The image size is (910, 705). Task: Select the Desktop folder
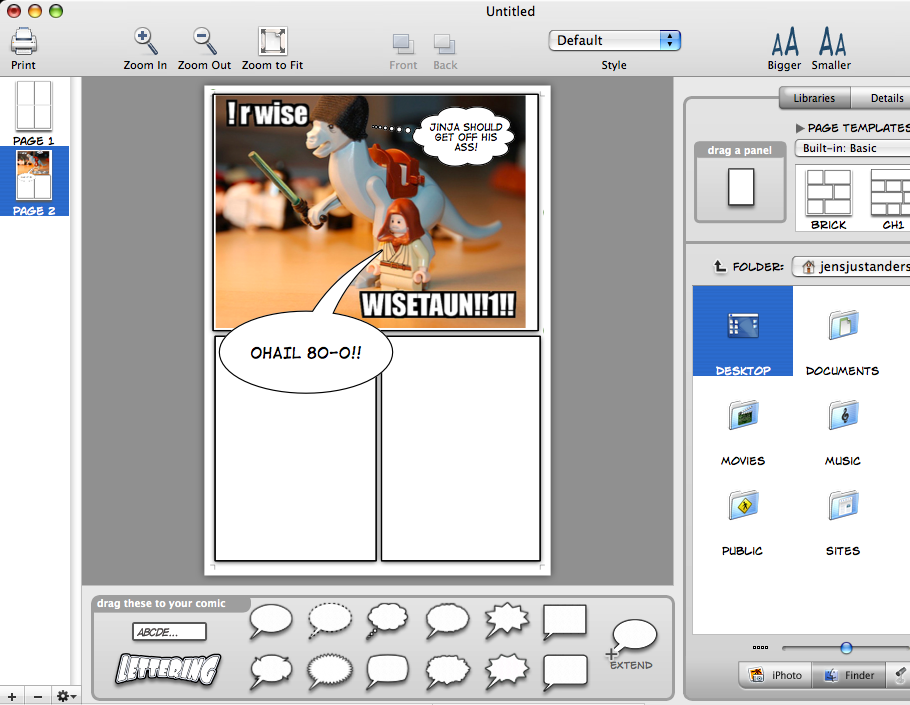[x=743, y=331]
